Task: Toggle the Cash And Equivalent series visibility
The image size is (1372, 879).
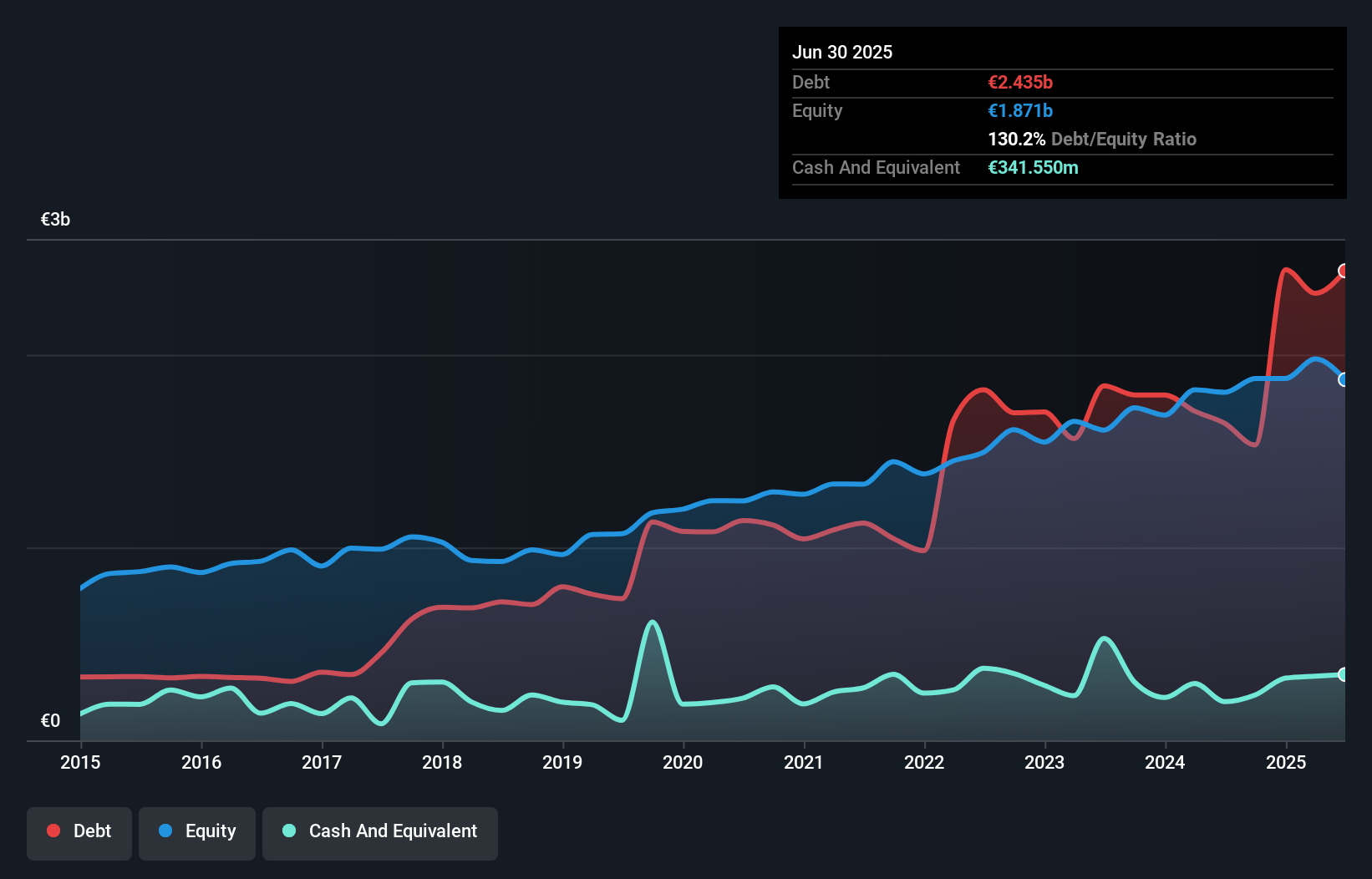Action: [x=380, y=831]
